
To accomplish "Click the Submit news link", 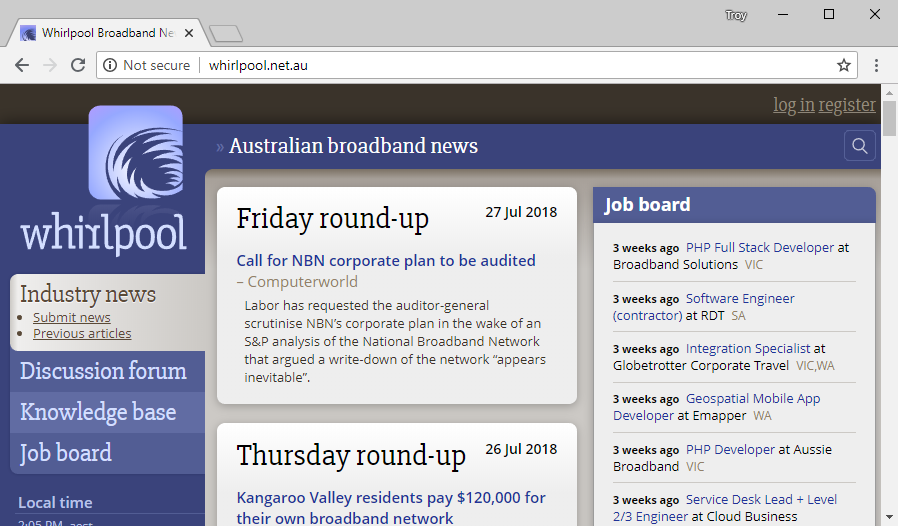I will pyautogui.click(x=72, y=317).
